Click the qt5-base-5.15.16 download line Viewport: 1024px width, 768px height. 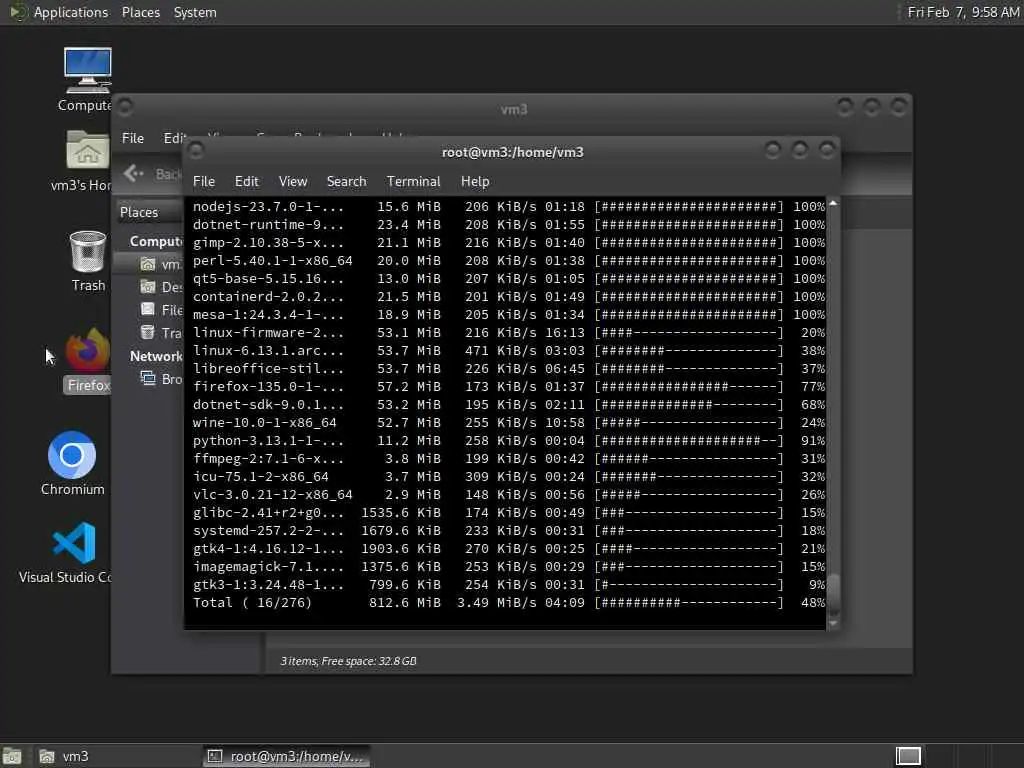click(509, 278)
